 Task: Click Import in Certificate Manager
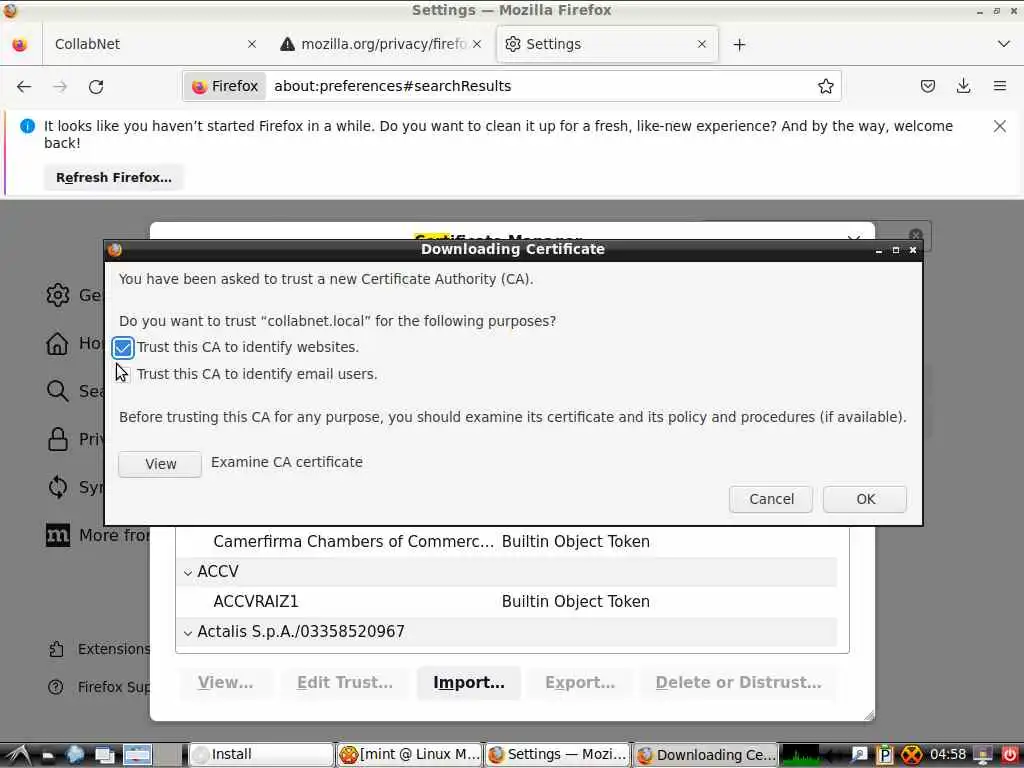click(x=468, y=683)
